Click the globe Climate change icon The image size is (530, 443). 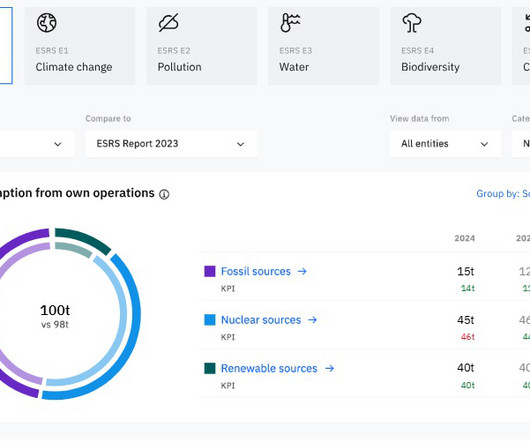(47, 23)
